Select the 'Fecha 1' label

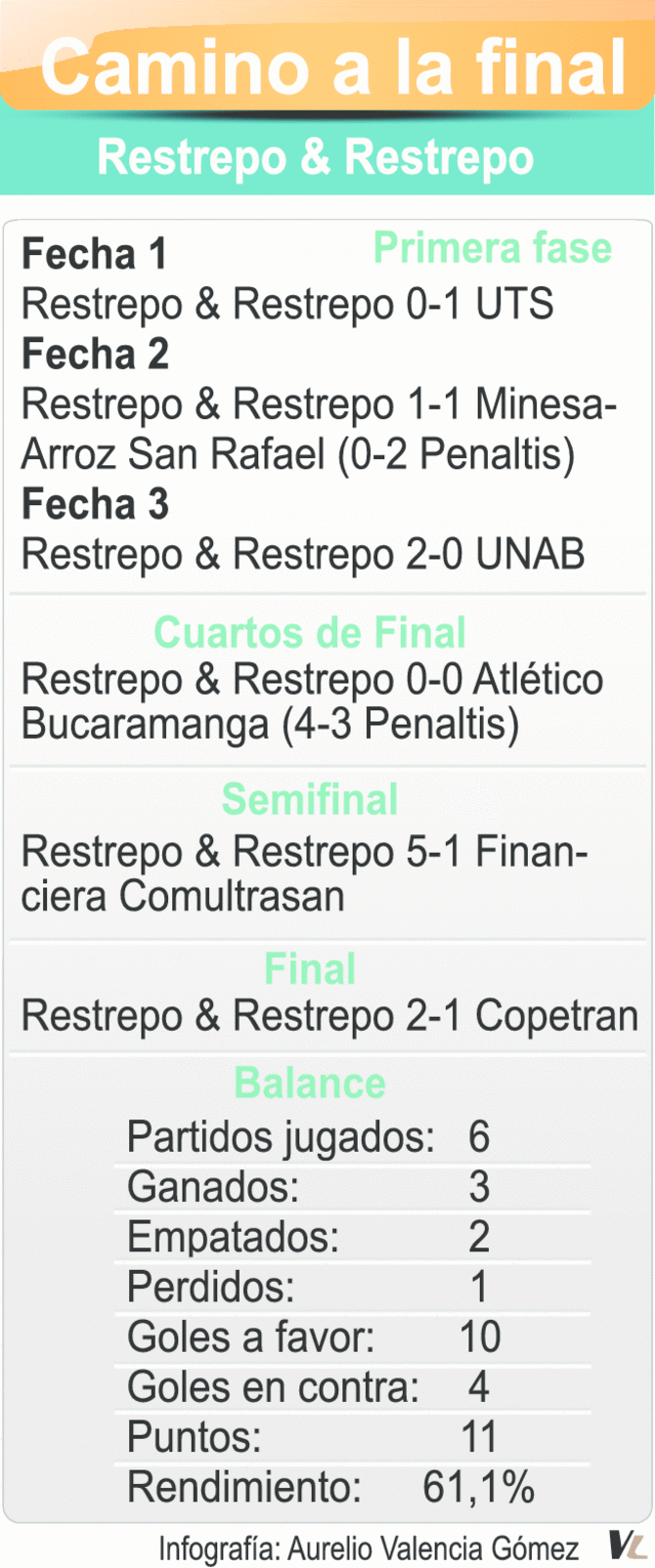click(94, 254)
